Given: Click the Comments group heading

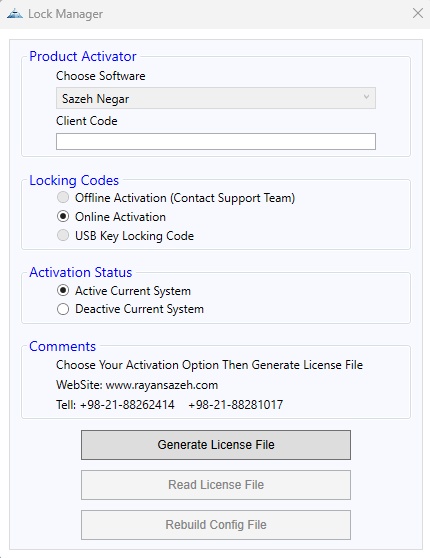Looking at the screenshot, I should pos(63,346).
